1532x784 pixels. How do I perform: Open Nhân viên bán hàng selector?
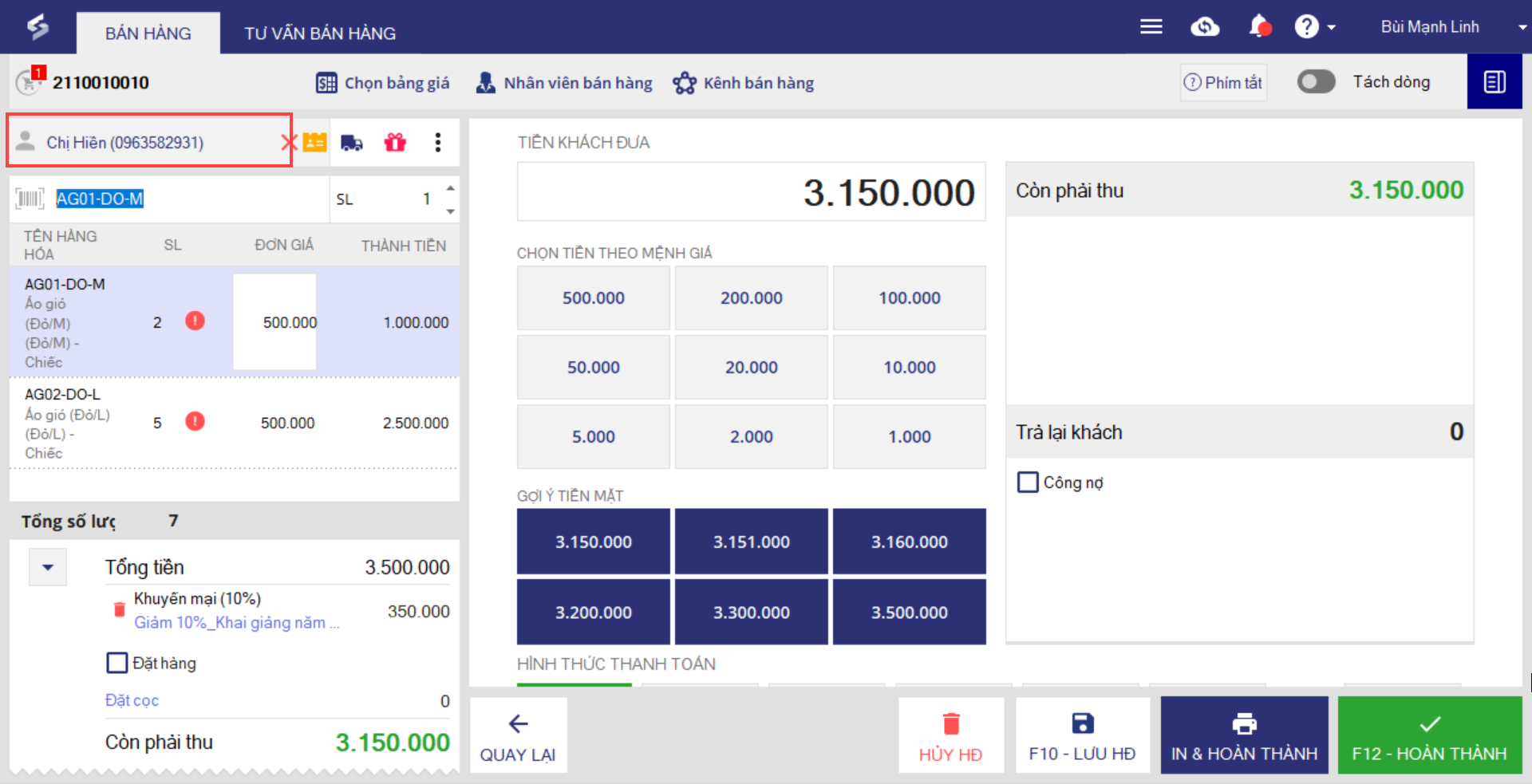(564, 83)
